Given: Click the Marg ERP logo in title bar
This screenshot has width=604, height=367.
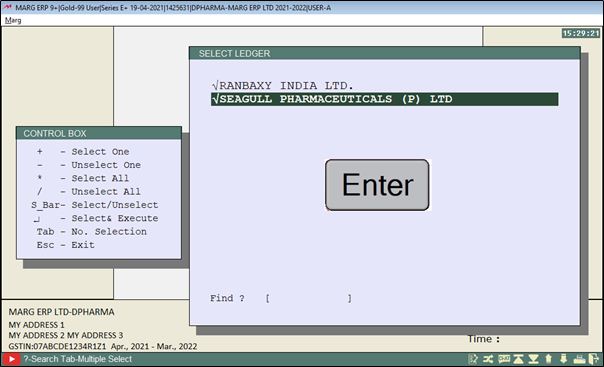Looking at the screenshot, I should pyautogui.click(x=7, y=7).
